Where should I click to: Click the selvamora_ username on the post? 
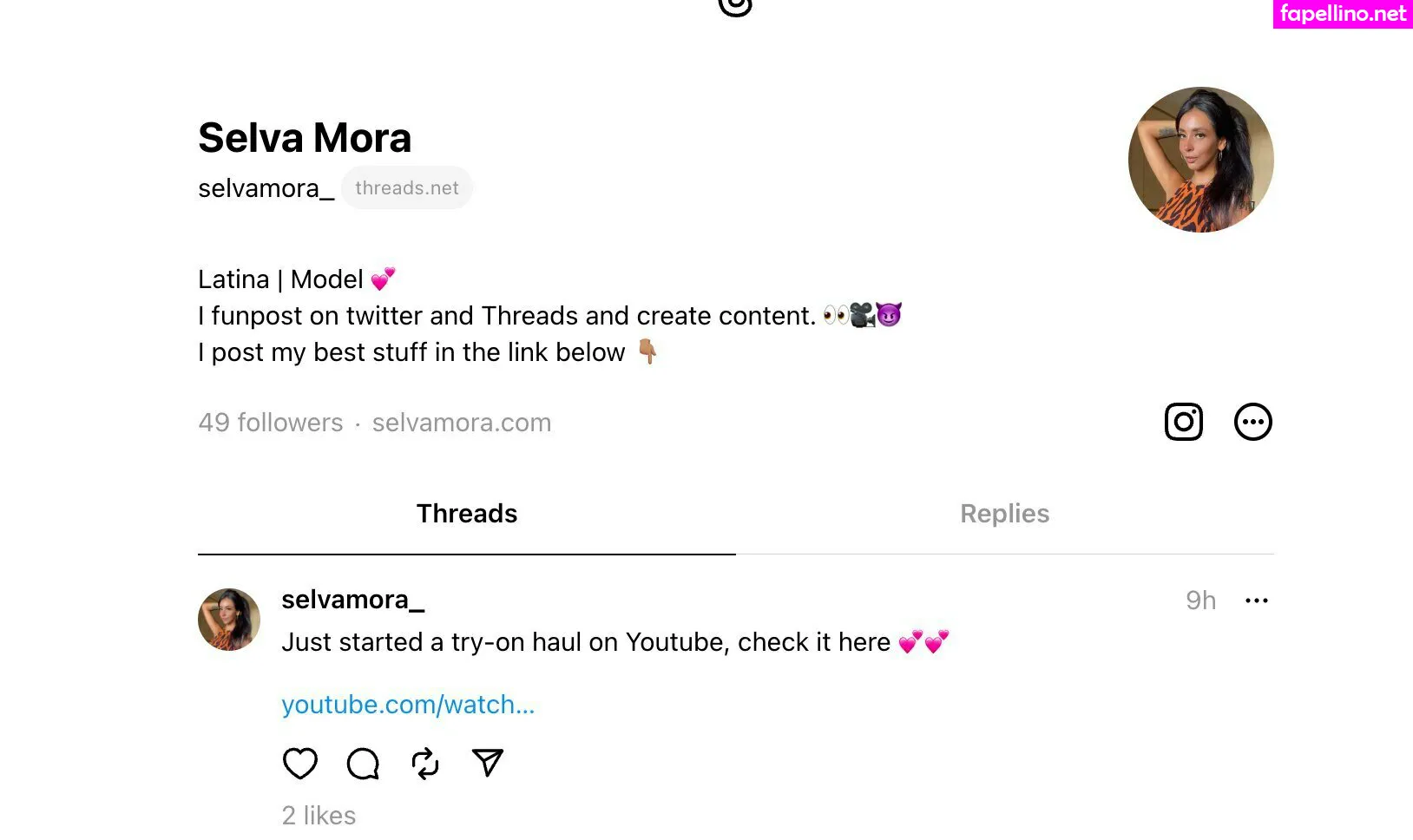[352, 600]
